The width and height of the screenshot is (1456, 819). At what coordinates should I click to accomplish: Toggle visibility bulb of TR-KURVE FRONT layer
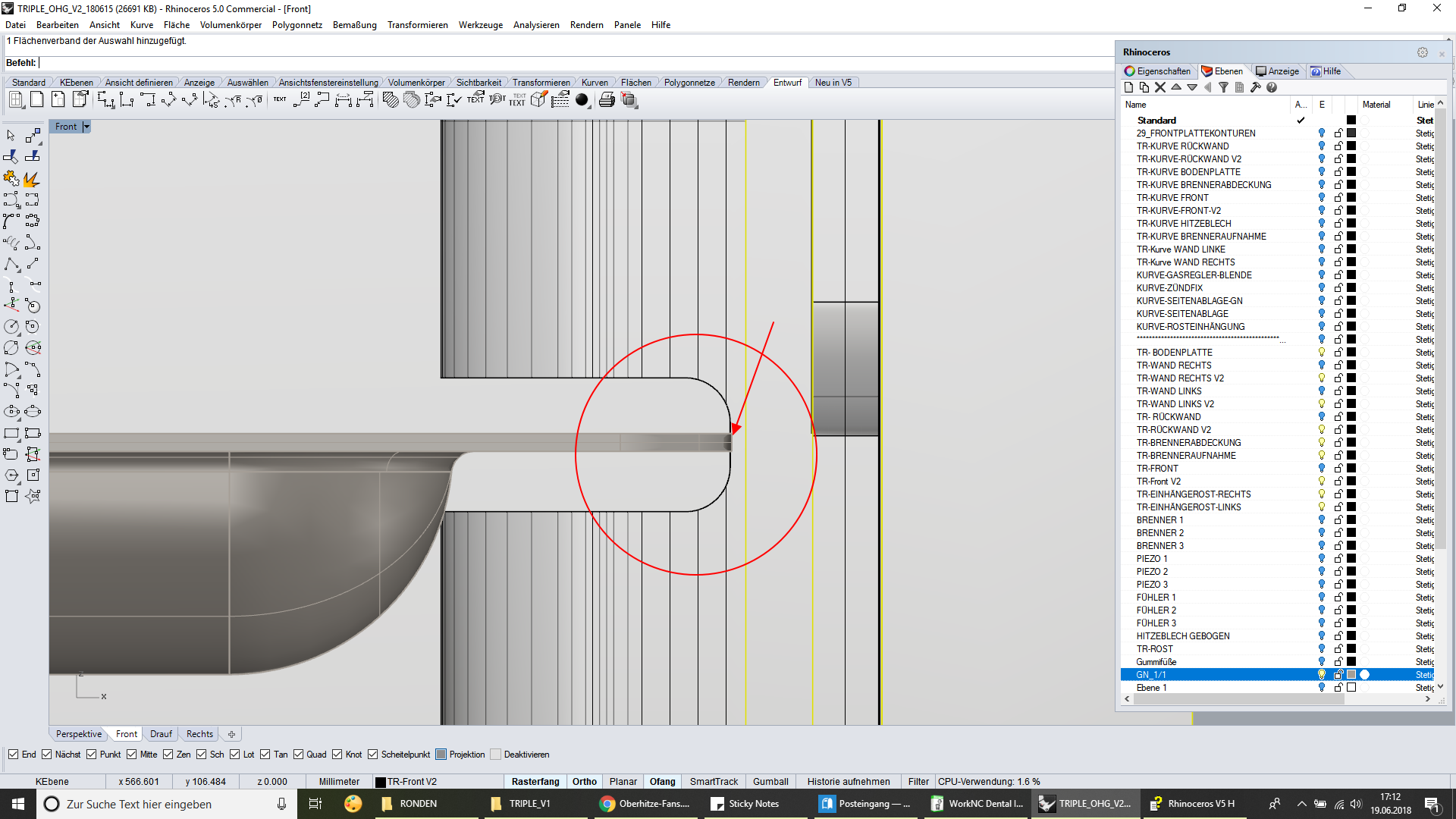[x=1321, y=198]
